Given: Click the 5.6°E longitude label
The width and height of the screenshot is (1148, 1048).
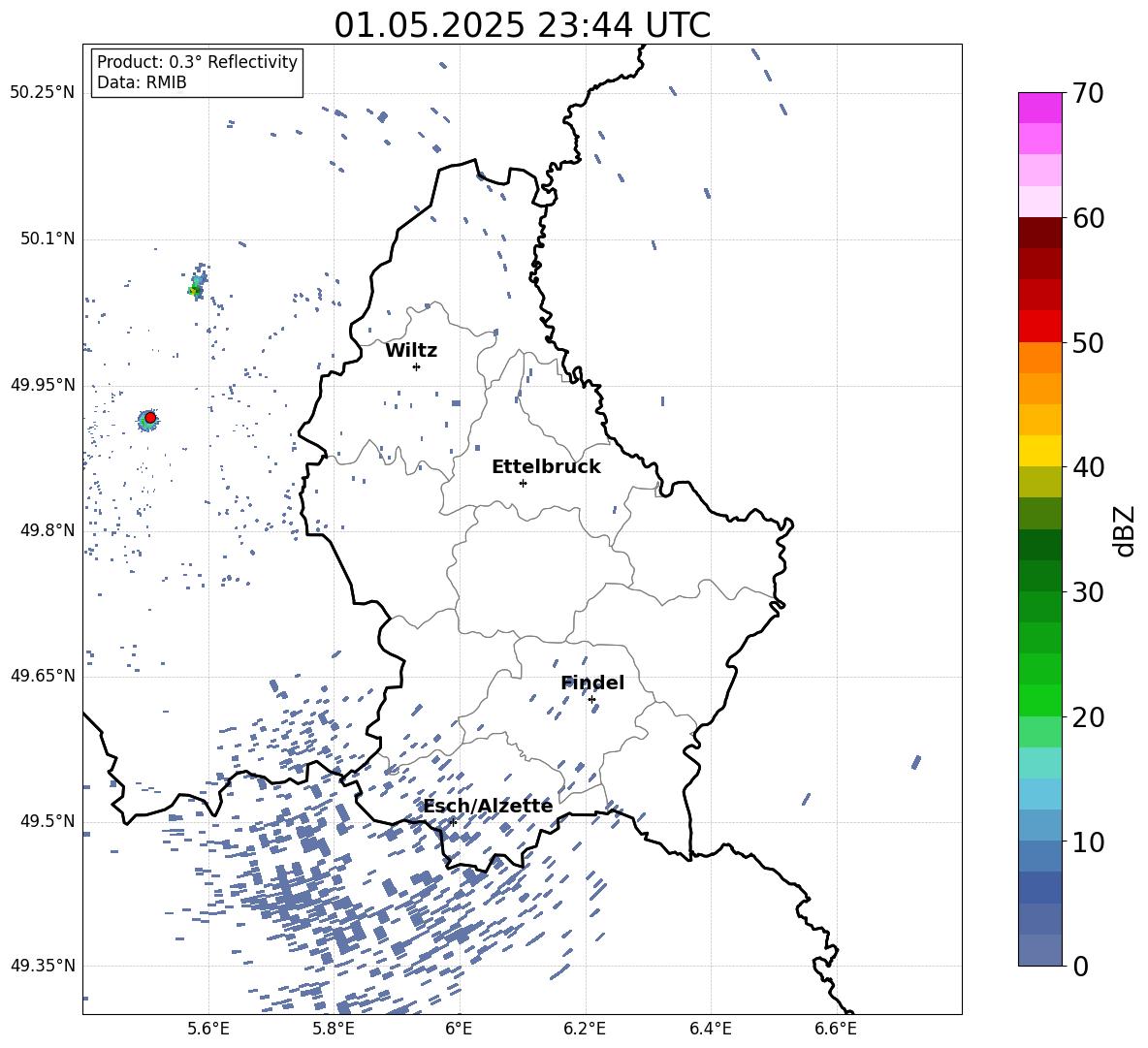Looking at the screenshot, I should click(x=208, y=1029).
